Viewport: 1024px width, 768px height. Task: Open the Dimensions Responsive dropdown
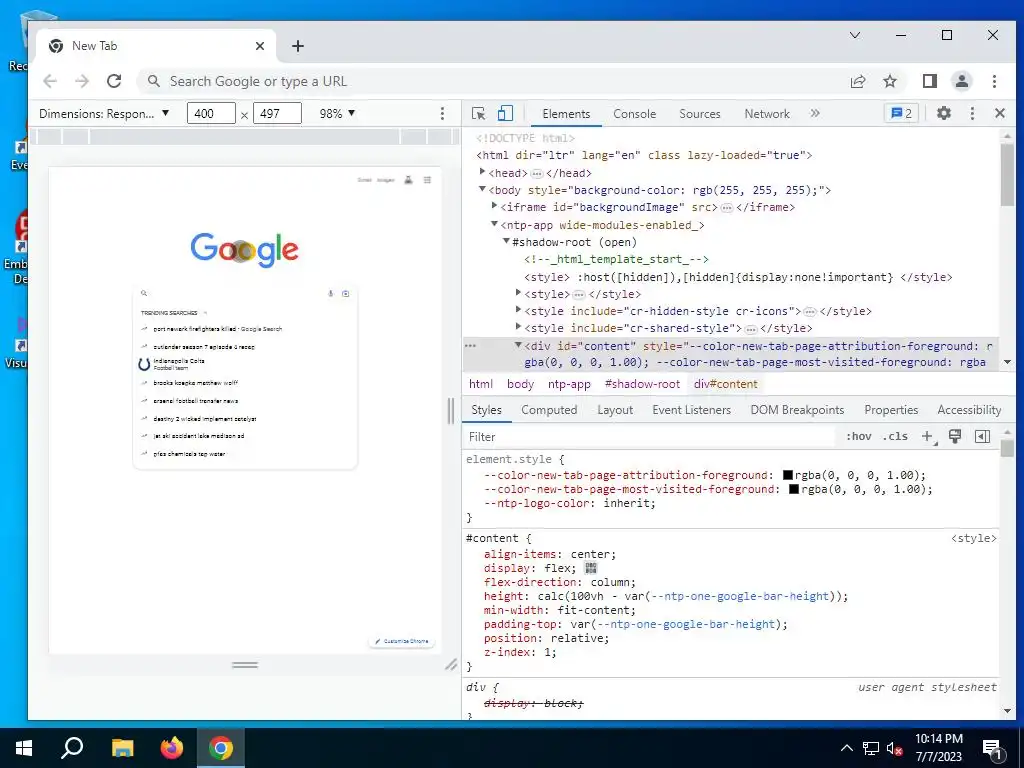[x=104, y=114]
